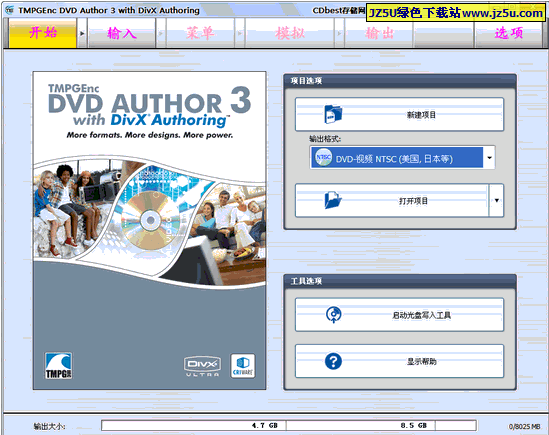
Task: Click the 输出大小 label
Action: 49,427
